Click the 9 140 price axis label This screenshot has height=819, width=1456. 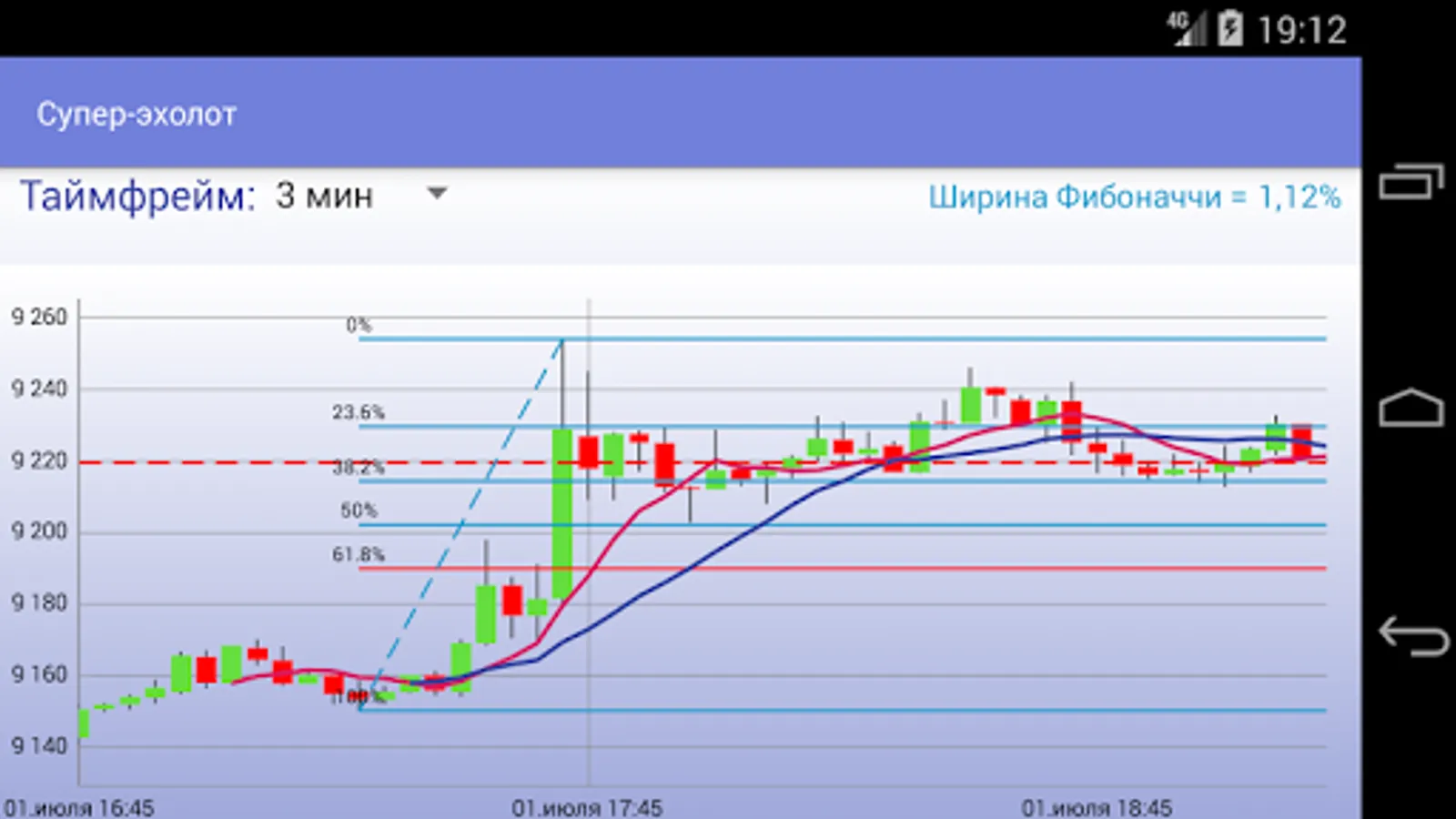[39, 745]
